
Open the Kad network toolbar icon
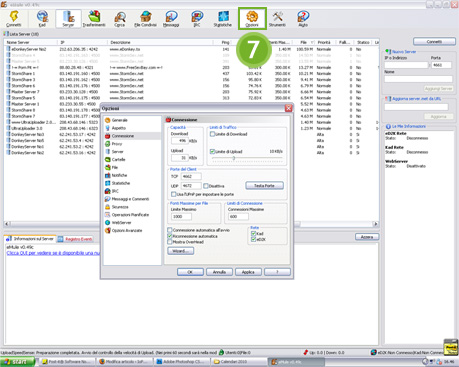pyautogui.click(x=42, y=19)
